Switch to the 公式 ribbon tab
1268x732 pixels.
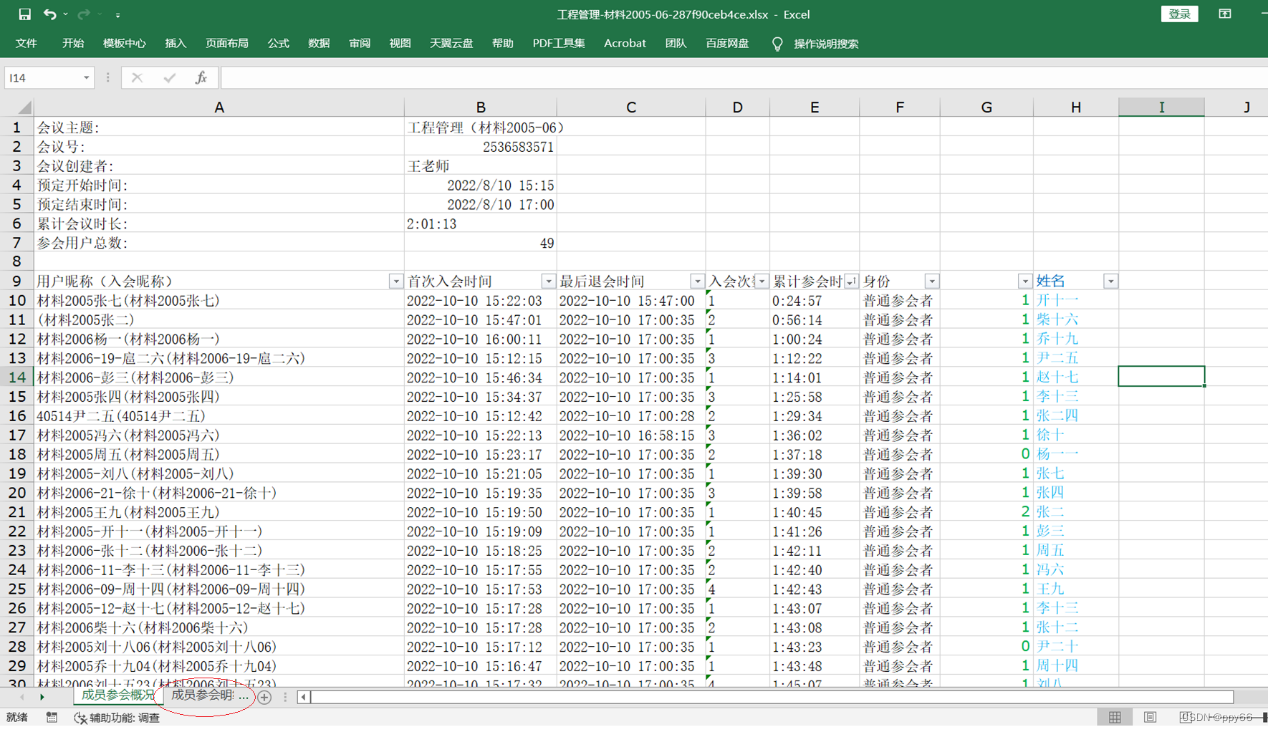point(278,44)
